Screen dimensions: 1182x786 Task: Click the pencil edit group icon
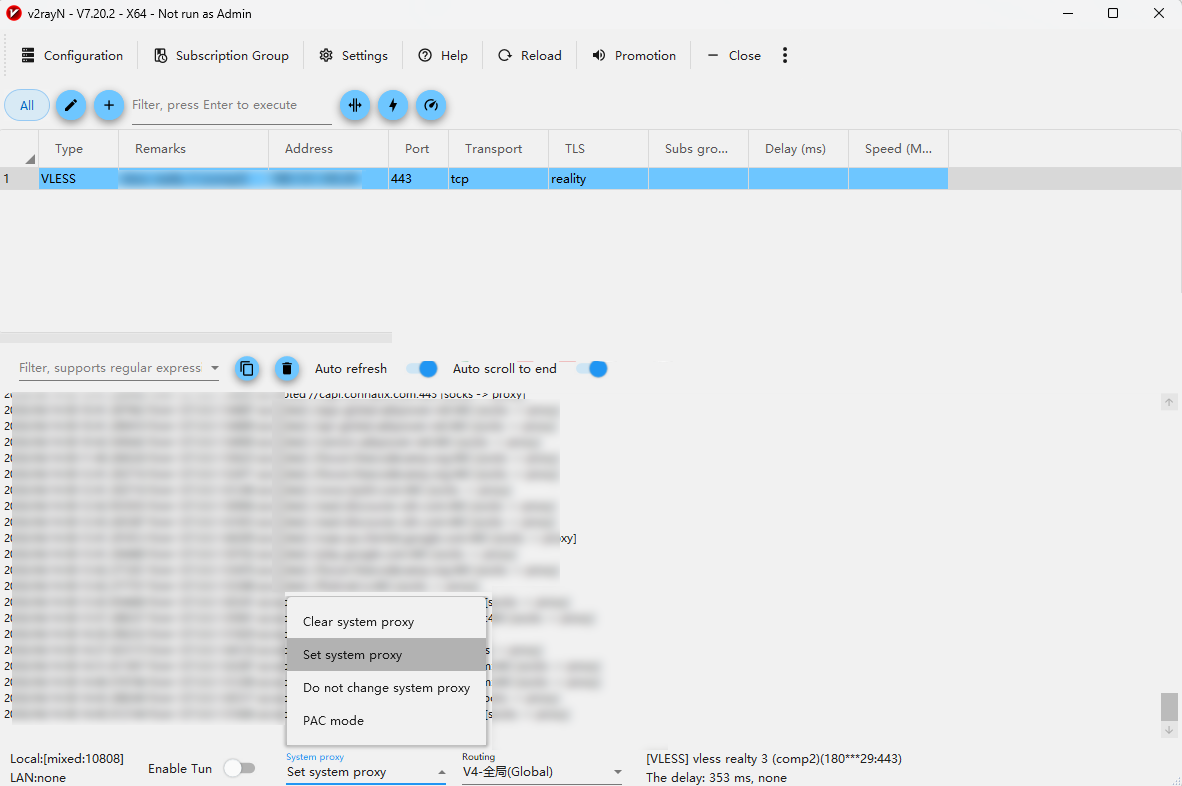click(x=71, y=106)
